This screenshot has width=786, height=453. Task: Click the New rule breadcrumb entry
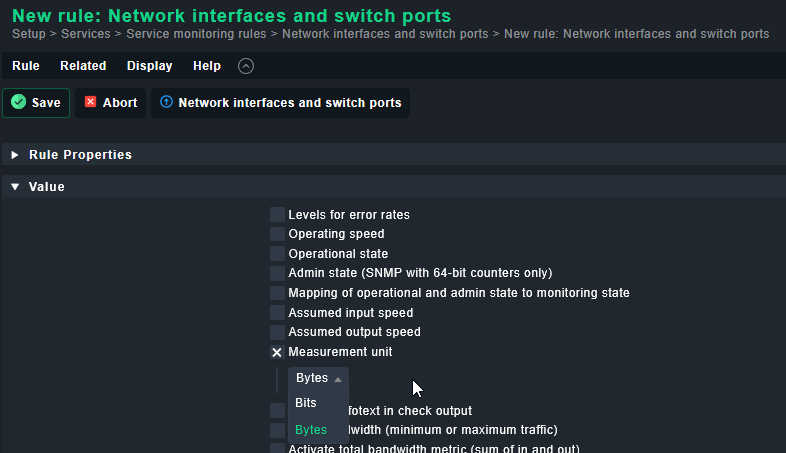click(637, 34)
